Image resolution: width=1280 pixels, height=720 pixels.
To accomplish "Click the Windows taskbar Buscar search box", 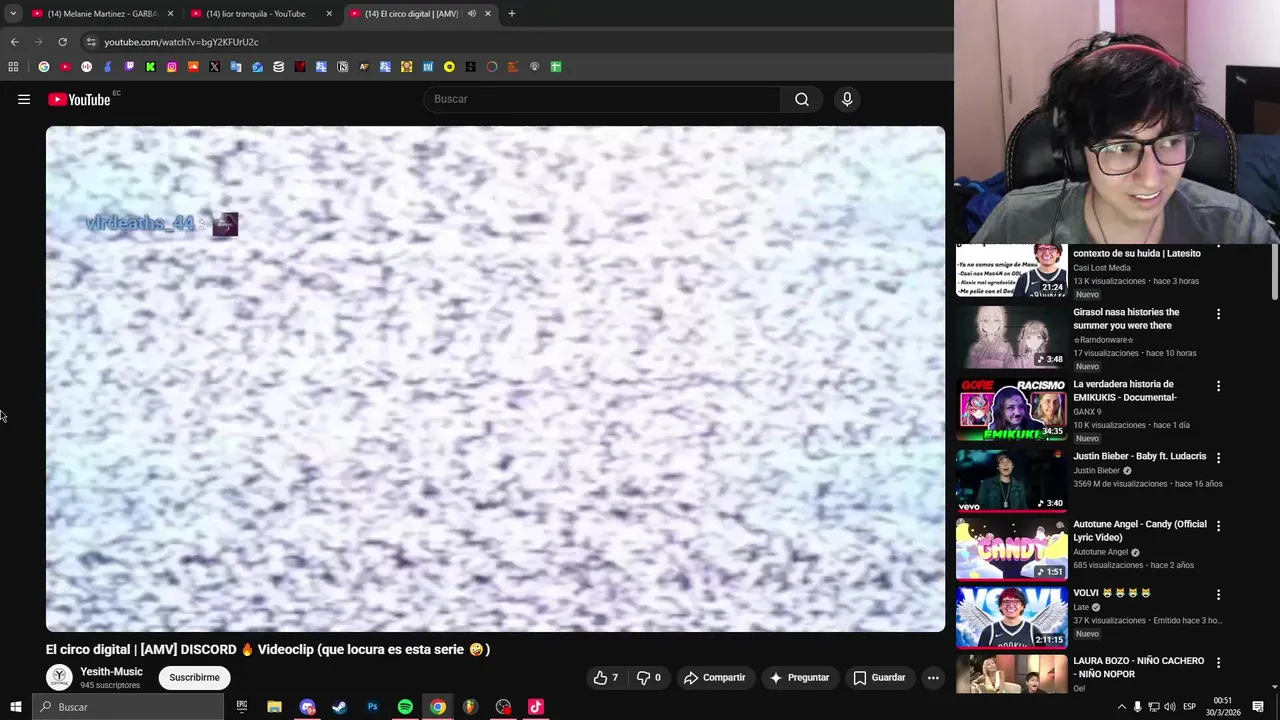I will pyautogui.click(x=128, y=707).
